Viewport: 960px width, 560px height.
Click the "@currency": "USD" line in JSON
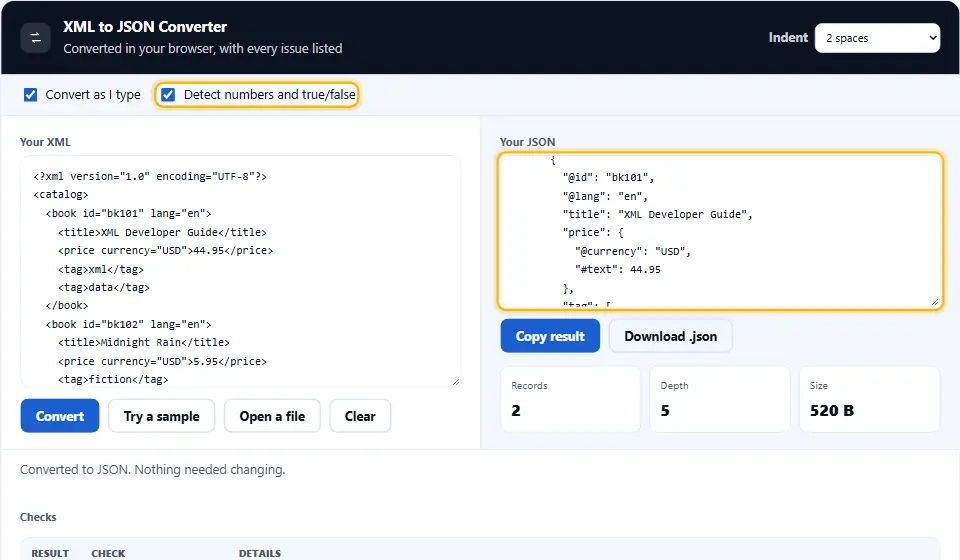click(633, 252)
